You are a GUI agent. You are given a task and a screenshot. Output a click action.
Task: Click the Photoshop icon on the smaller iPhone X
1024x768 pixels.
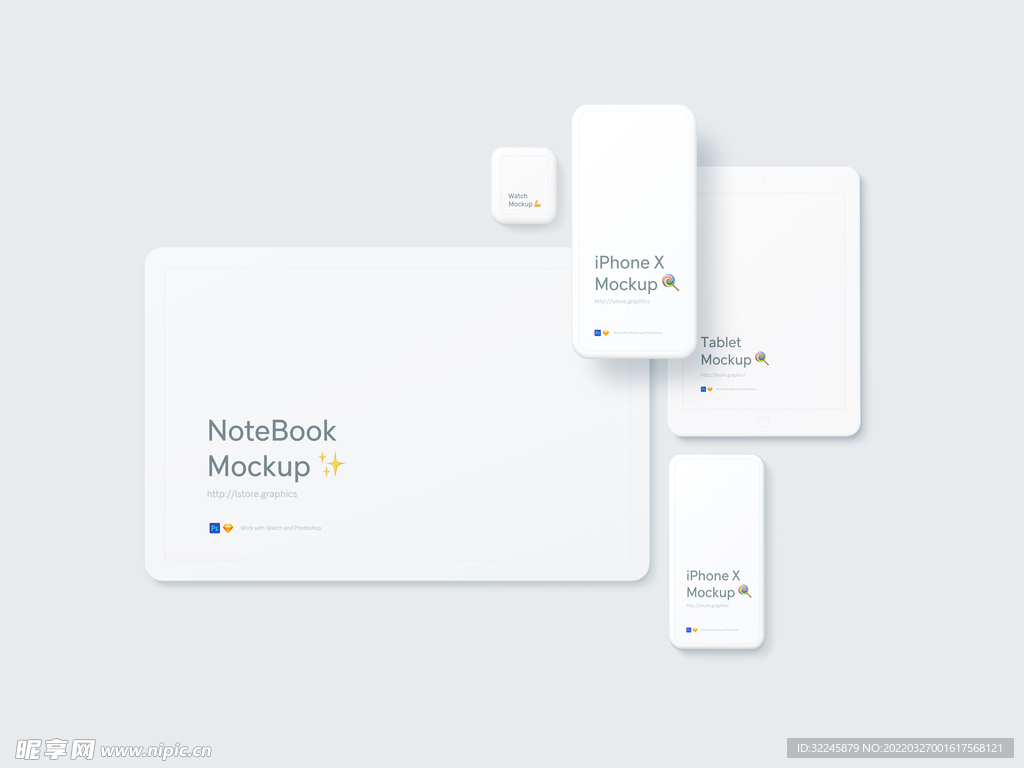point(688,630)
